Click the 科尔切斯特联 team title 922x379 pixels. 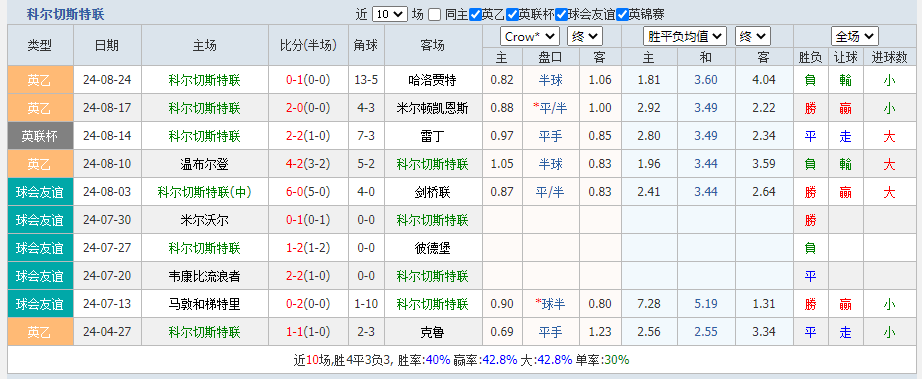point(65,15)
